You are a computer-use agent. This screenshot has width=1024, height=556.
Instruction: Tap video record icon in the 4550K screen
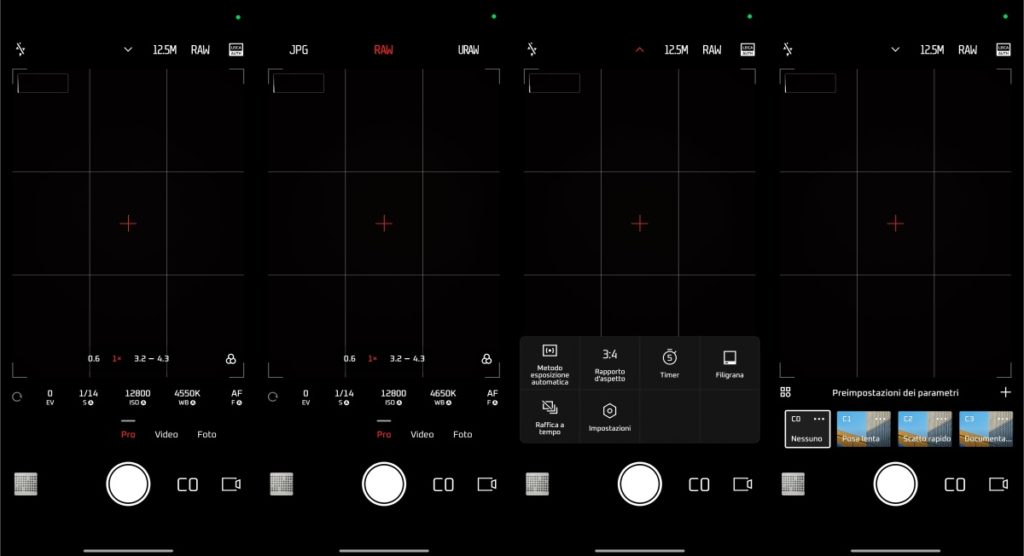point(231,484)
